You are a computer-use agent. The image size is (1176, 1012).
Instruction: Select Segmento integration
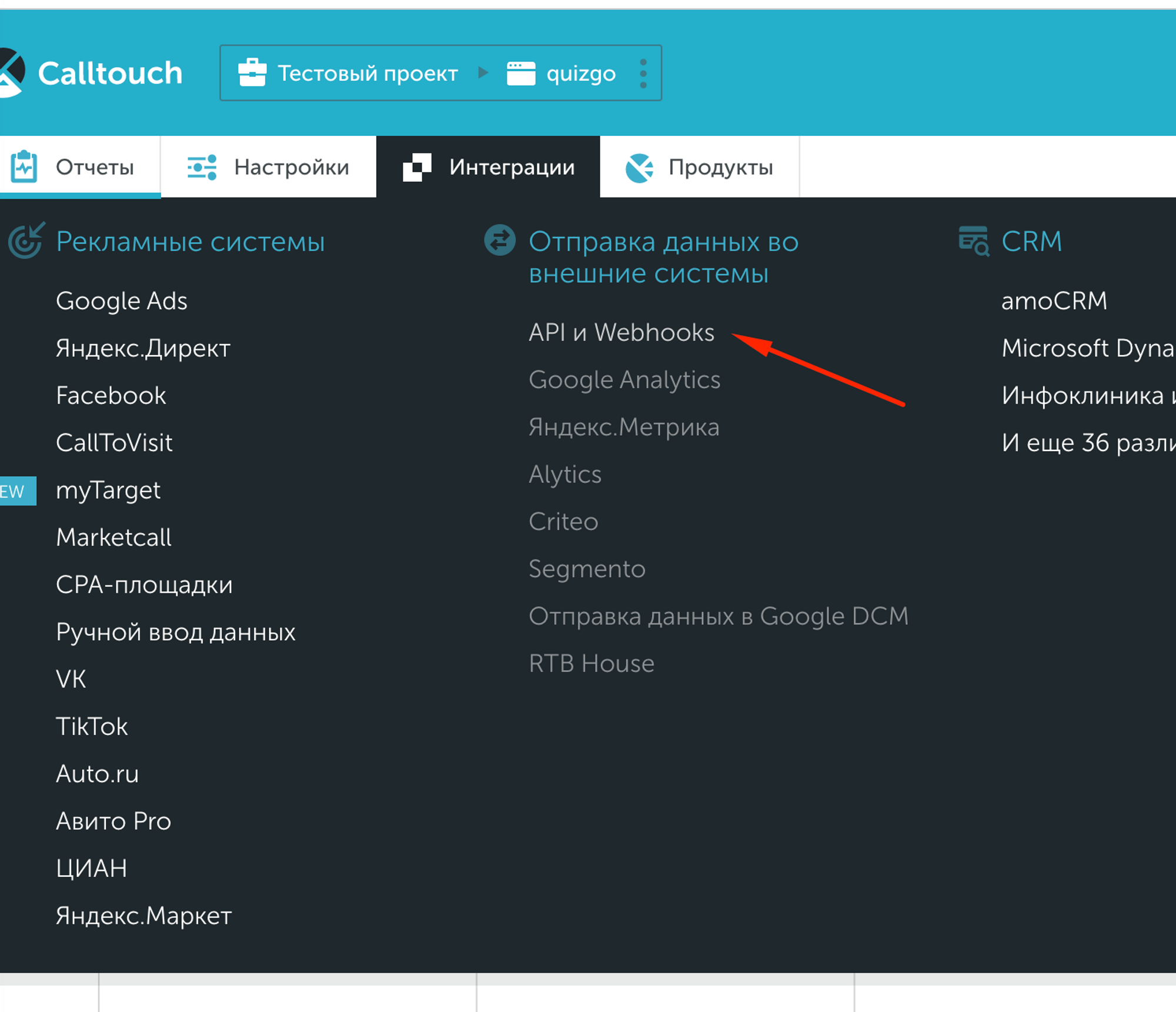(x=587, y=570)
